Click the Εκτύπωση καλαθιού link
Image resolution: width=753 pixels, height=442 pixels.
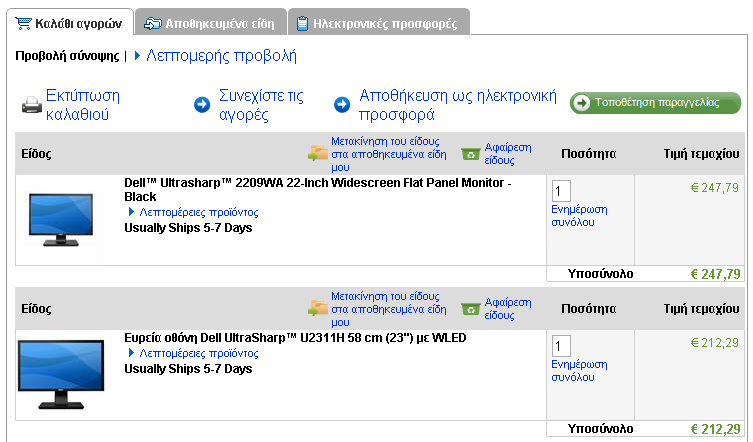point(83,105)
